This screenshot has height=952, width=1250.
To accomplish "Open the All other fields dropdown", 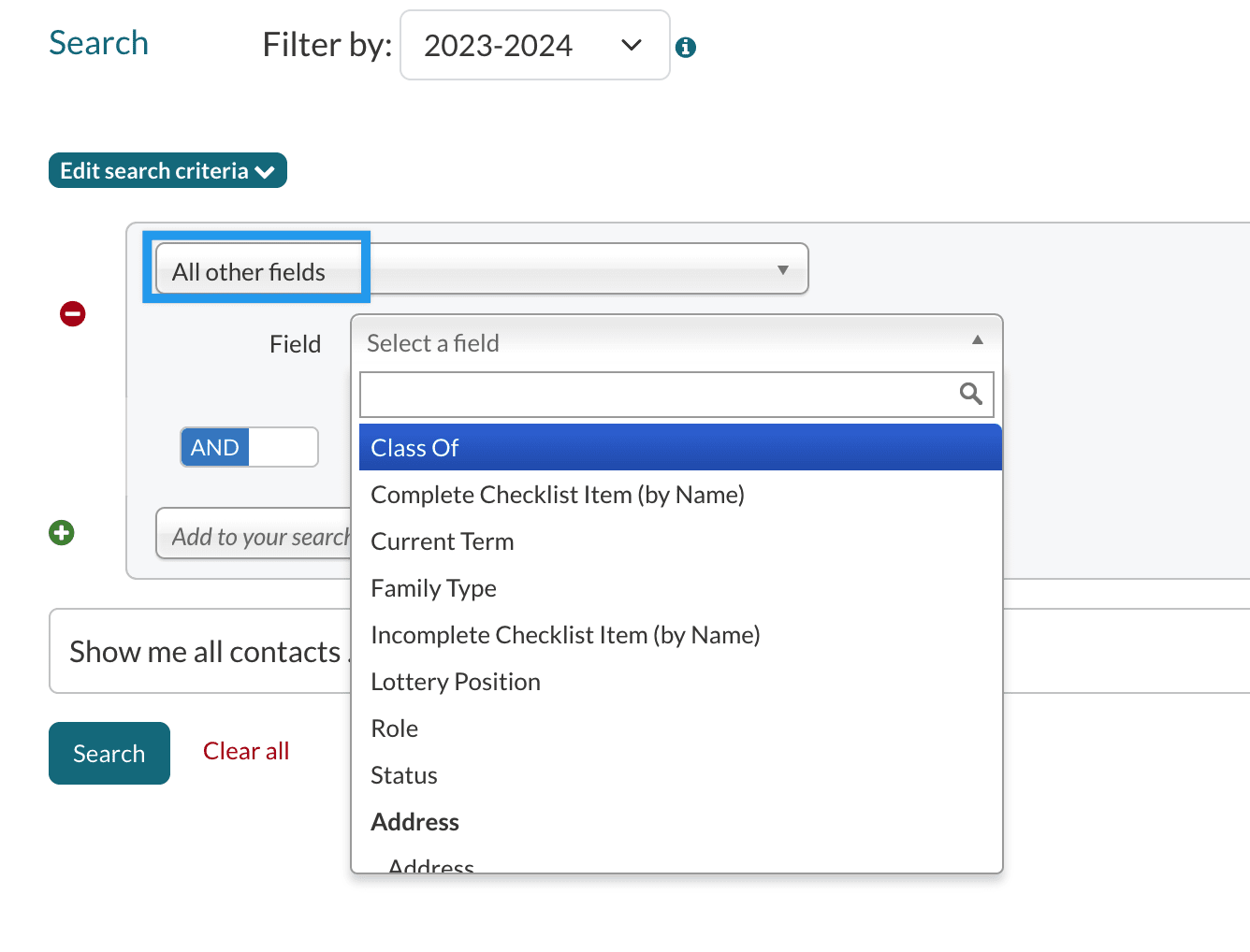I will [x=481, y=269].
